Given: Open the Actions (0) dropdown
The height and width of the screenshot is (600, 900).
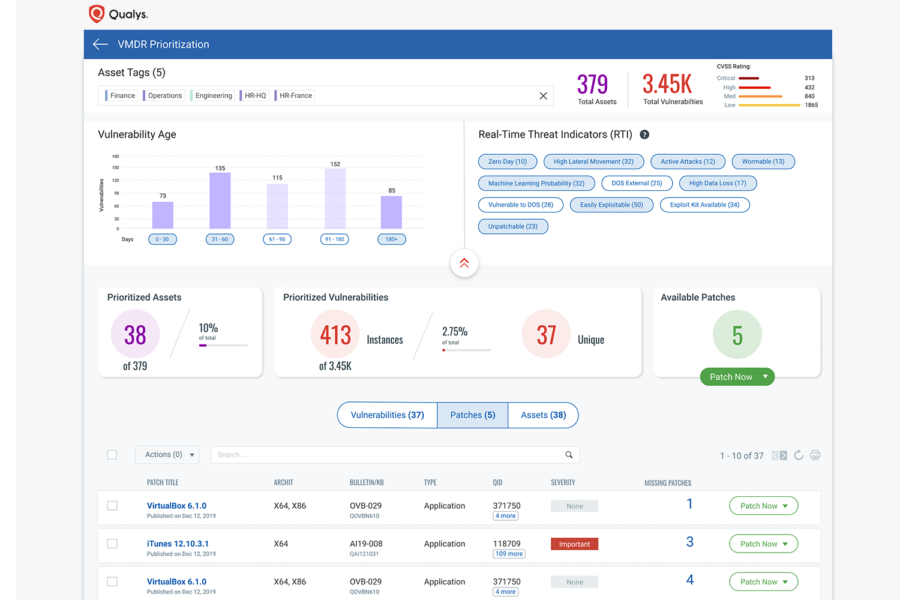Looking at the screenshot, I should (168, 455).
